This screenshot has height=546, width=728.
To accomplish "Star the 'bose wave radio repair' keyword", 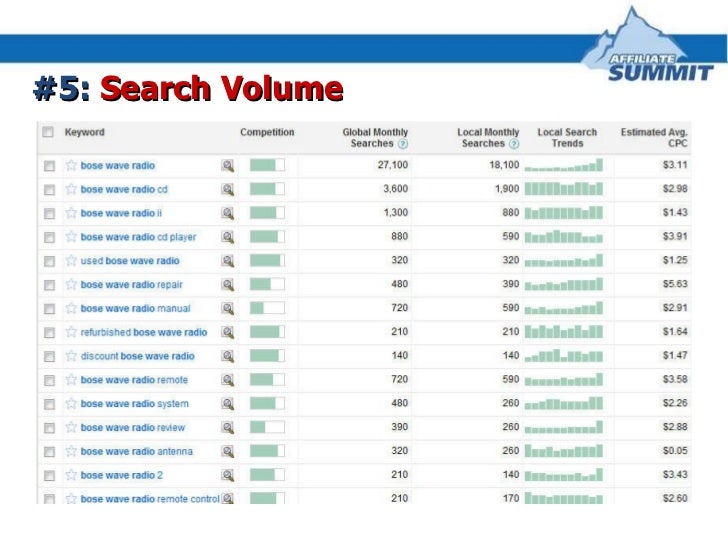I will [x=71, y=284].
